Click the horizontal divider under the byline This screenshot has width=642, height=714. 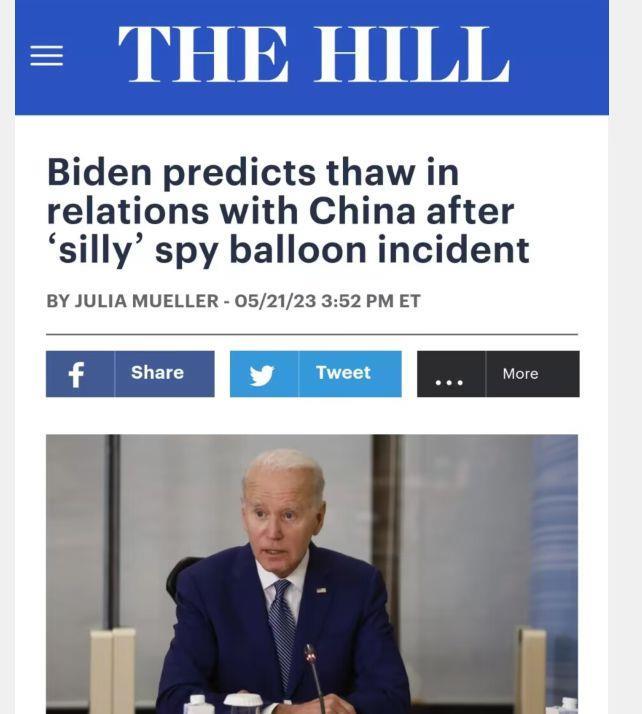tap(312, 334)
